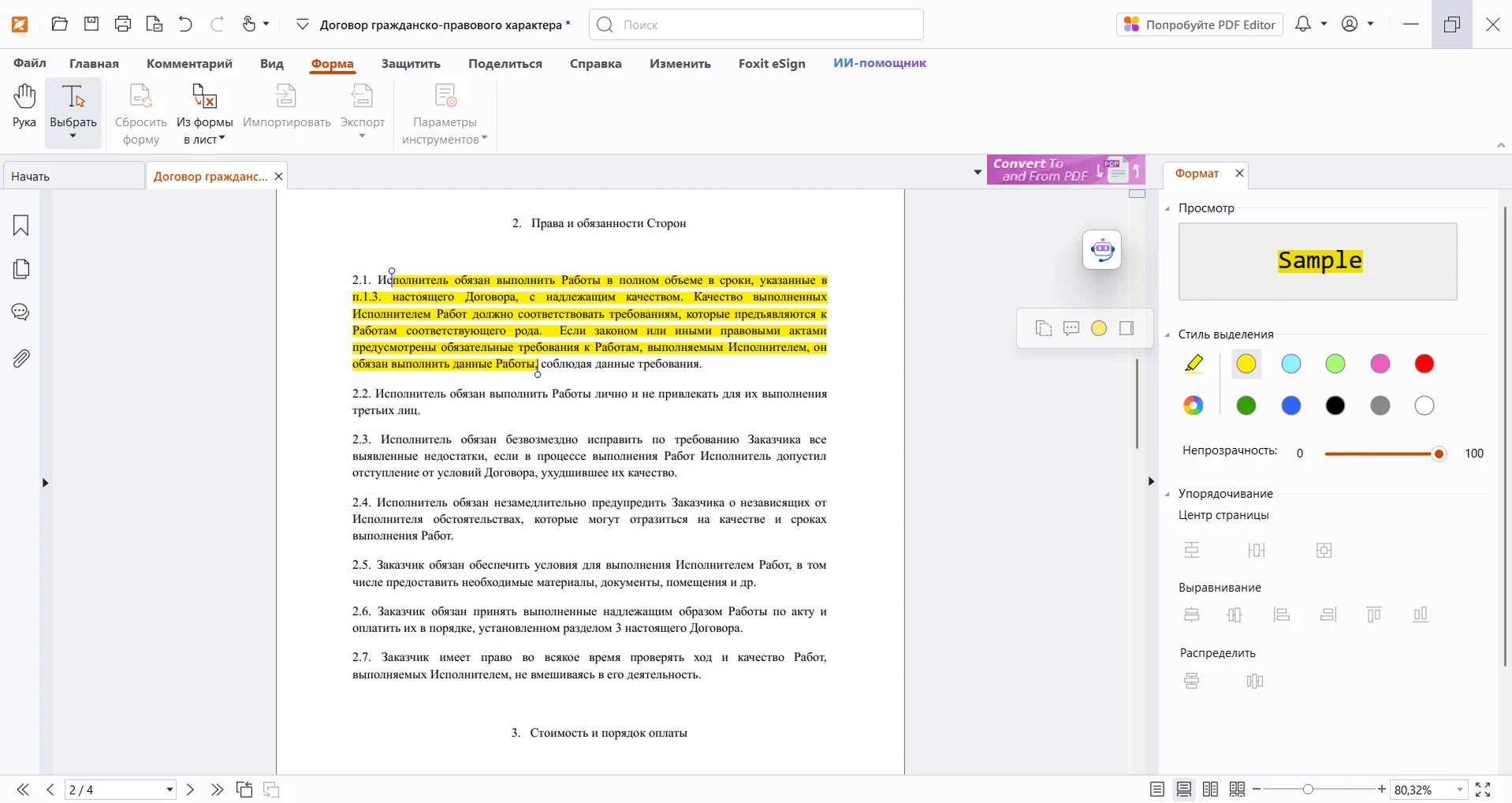
Task: Collapse the Упорядочивание section
Action: pos(1168,495)
